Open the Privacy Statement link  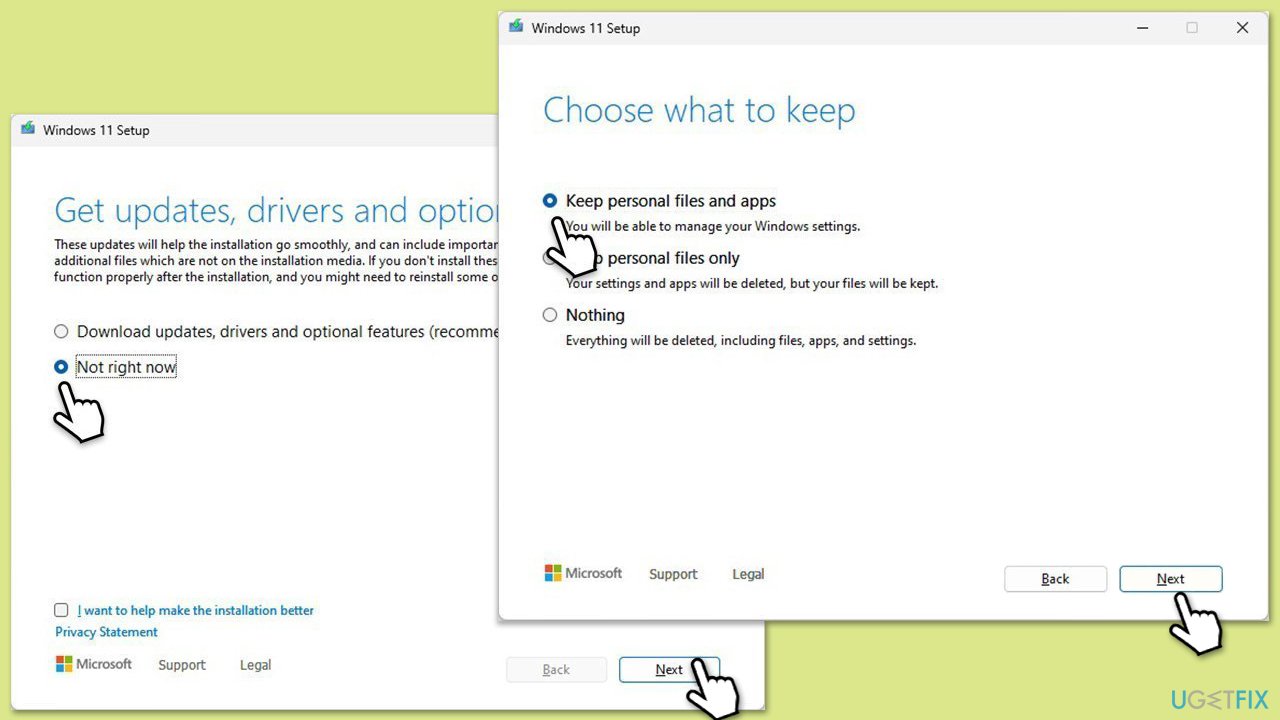point(106,632)
